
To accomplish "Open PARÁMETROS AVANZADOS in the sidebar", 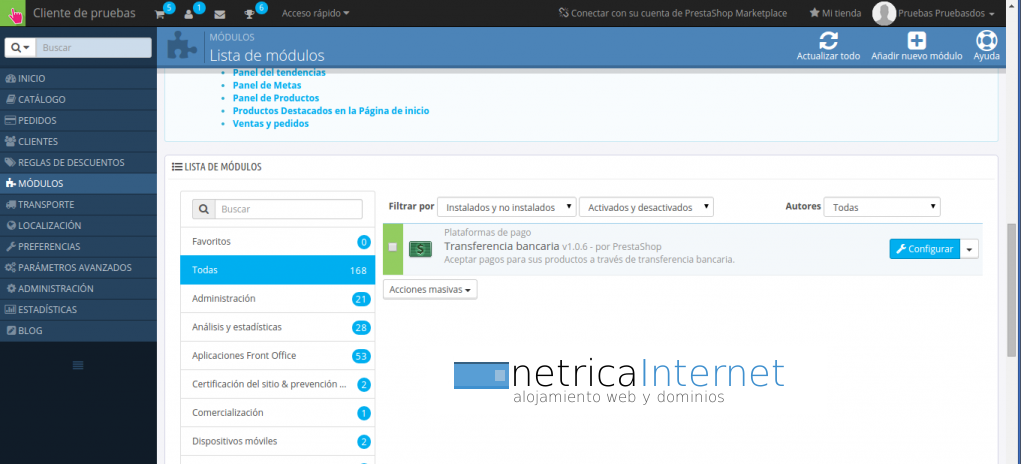I will [78, 267].
